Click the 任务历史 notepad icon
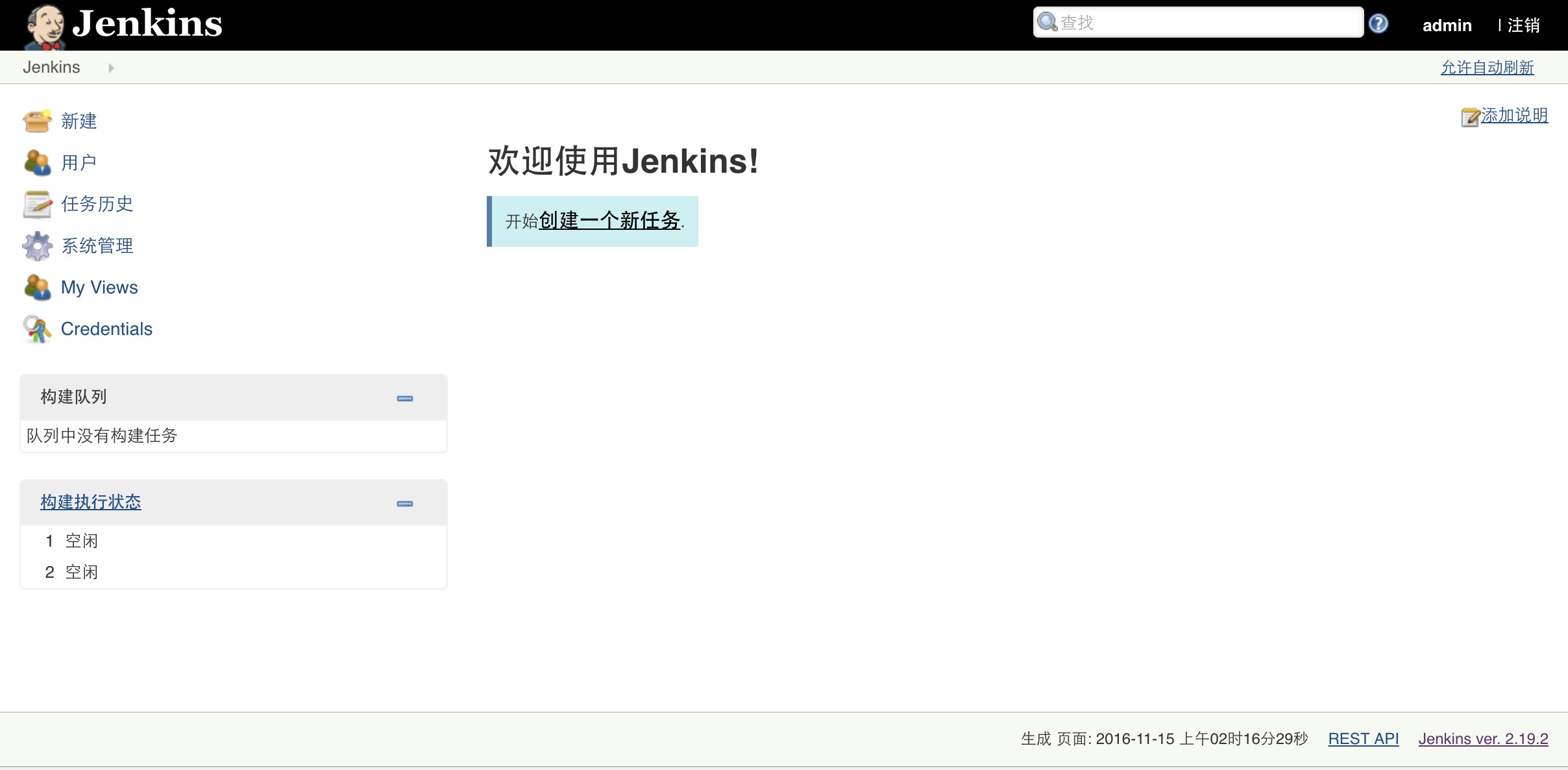This screenshot has width=1568, height=770. [37, 204]
